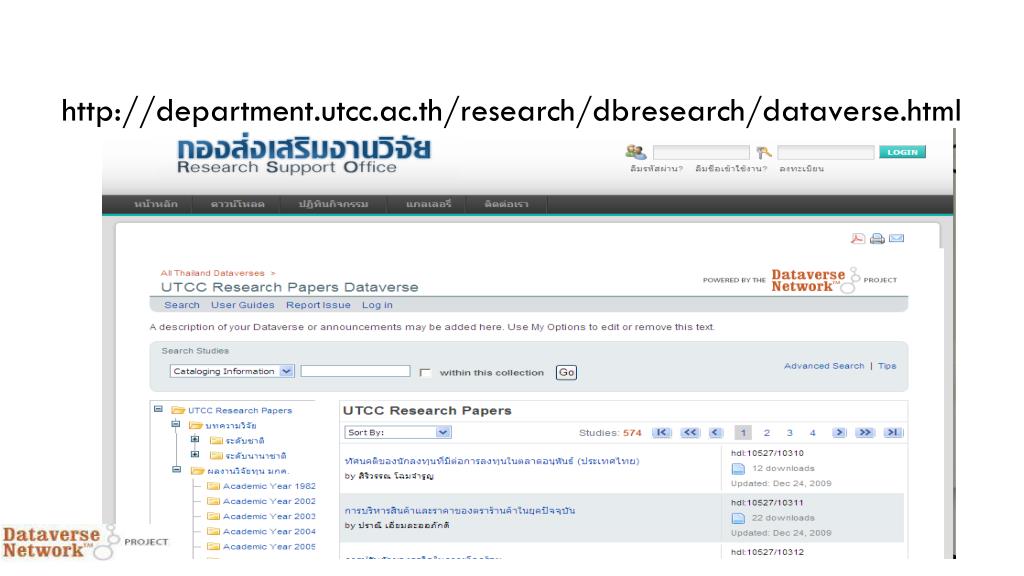Click the ลงทะเบียน register link
The height and width of the screenshot is (576, 1024).
(x=801, y=168)
